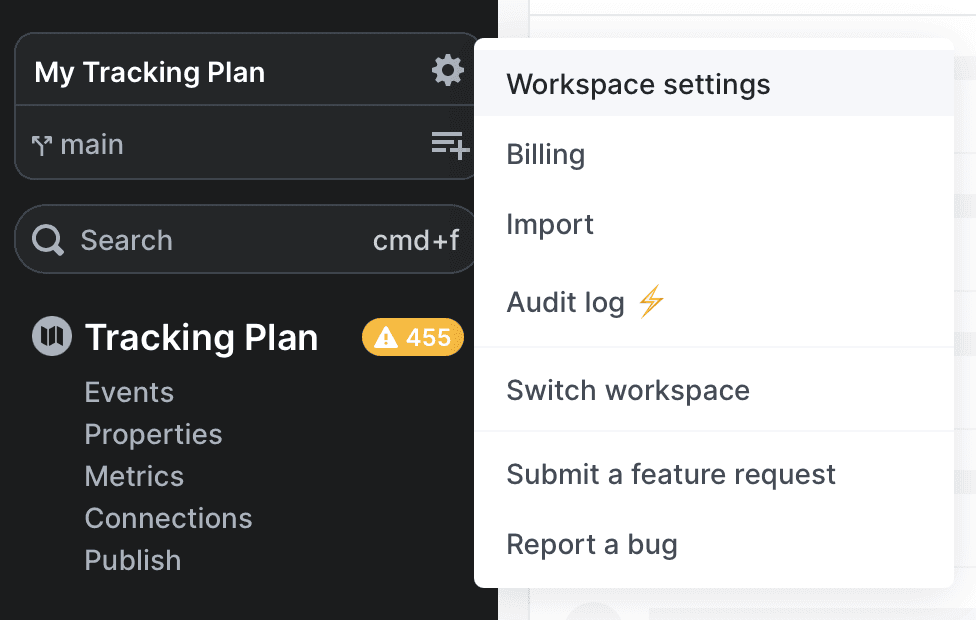This screenshot has height=620, width=976.
Task: Click the warning triangle in the issues badge
Action: pyautogui.click(x=388, y=337)
